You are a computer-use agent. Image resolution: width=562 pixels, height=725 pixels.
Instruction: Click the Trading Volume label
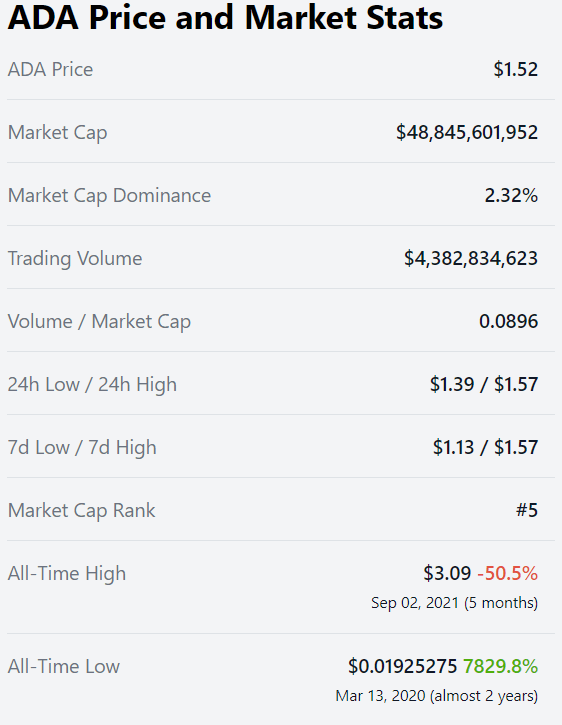pos(75,259)
